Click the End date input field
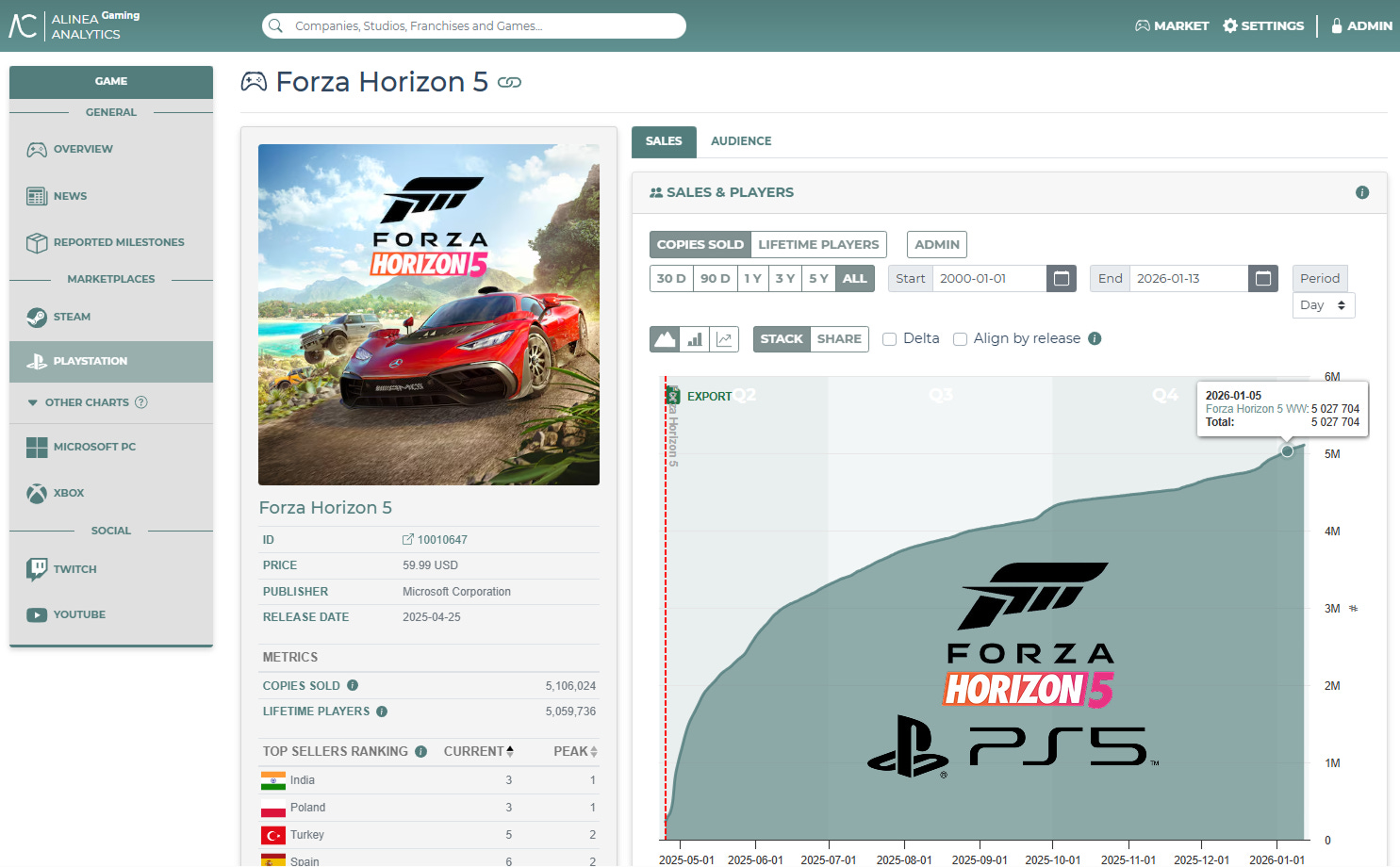Viewport: 1400px width, 867px height. 1189,278
